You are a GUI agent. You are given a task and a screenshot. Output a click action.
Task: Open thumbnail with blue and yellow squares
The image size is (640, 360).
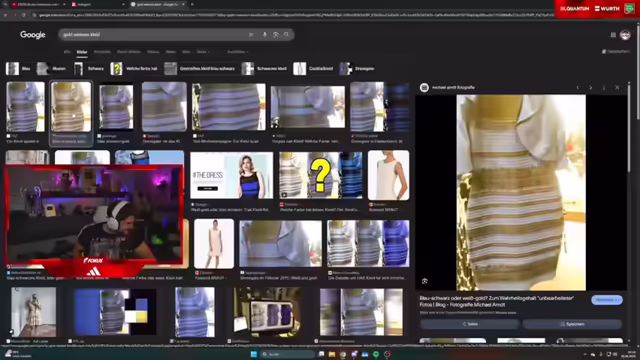click(x=115, y=312)
